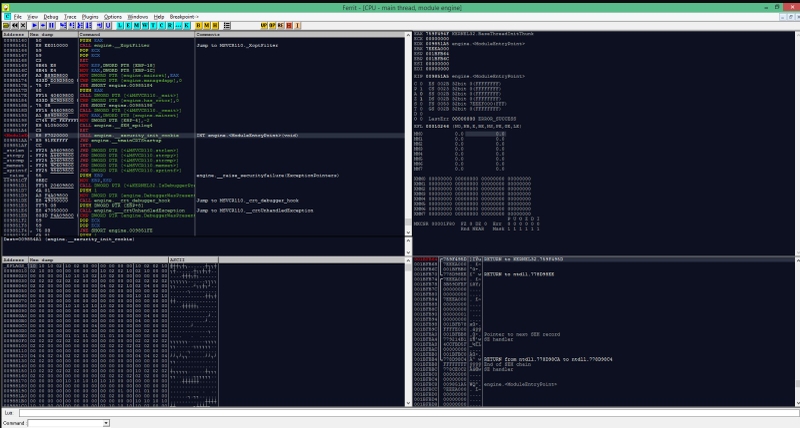Open the File menu
The width and height of the screenshot is (800, 428).
pos(18,17)
